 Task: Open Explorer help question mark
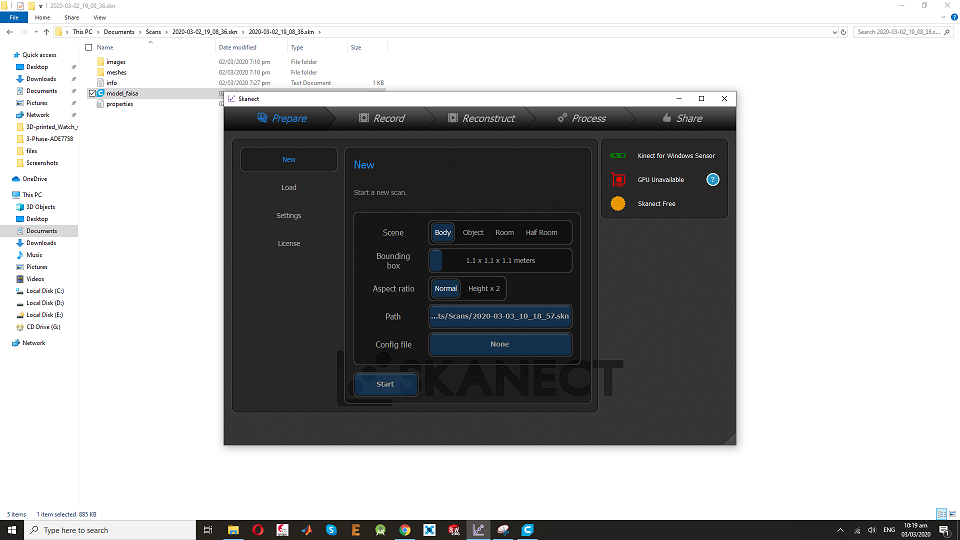point(954,17)
